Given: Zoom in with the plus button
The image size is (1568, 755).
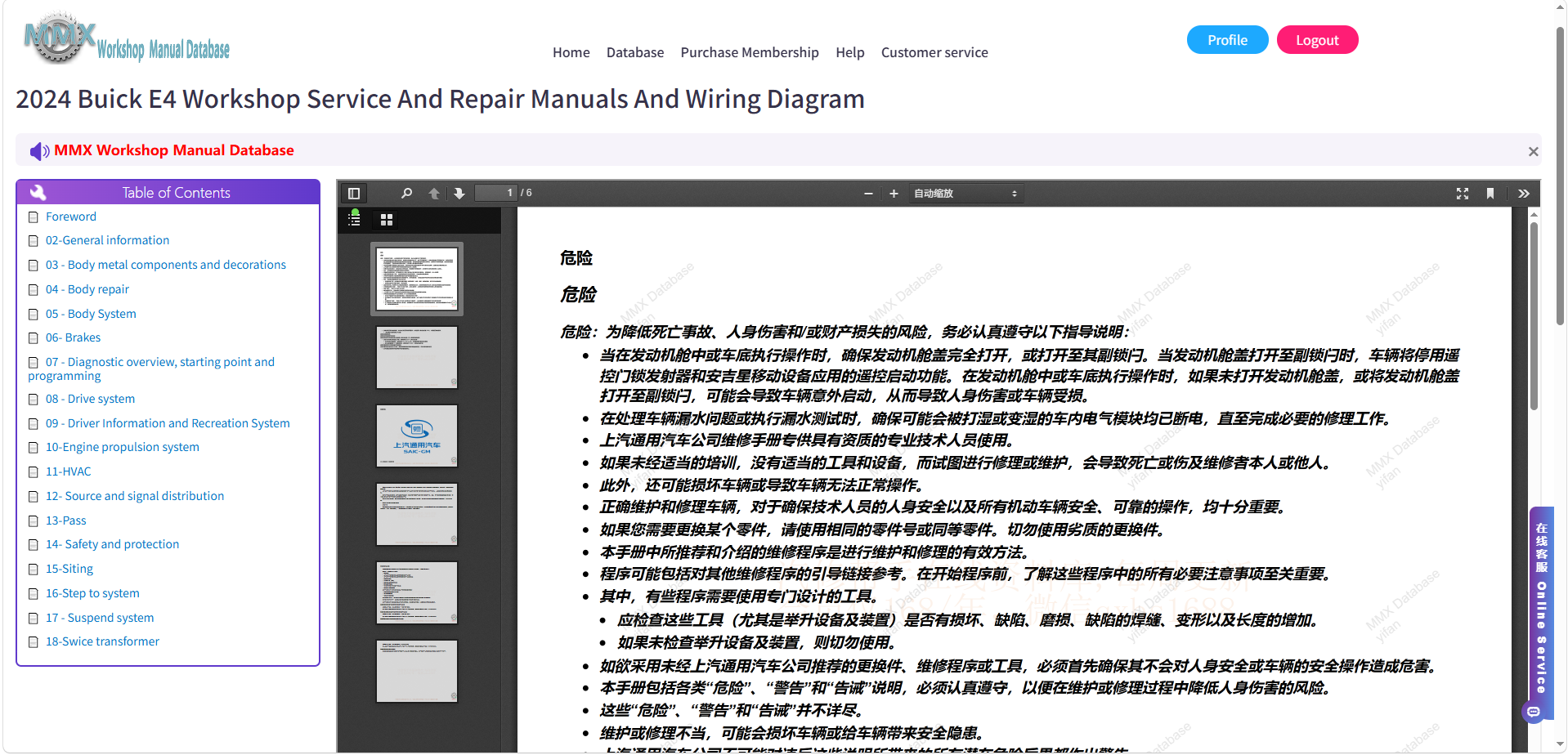Looking at the screenshot, I should [894, 194].
